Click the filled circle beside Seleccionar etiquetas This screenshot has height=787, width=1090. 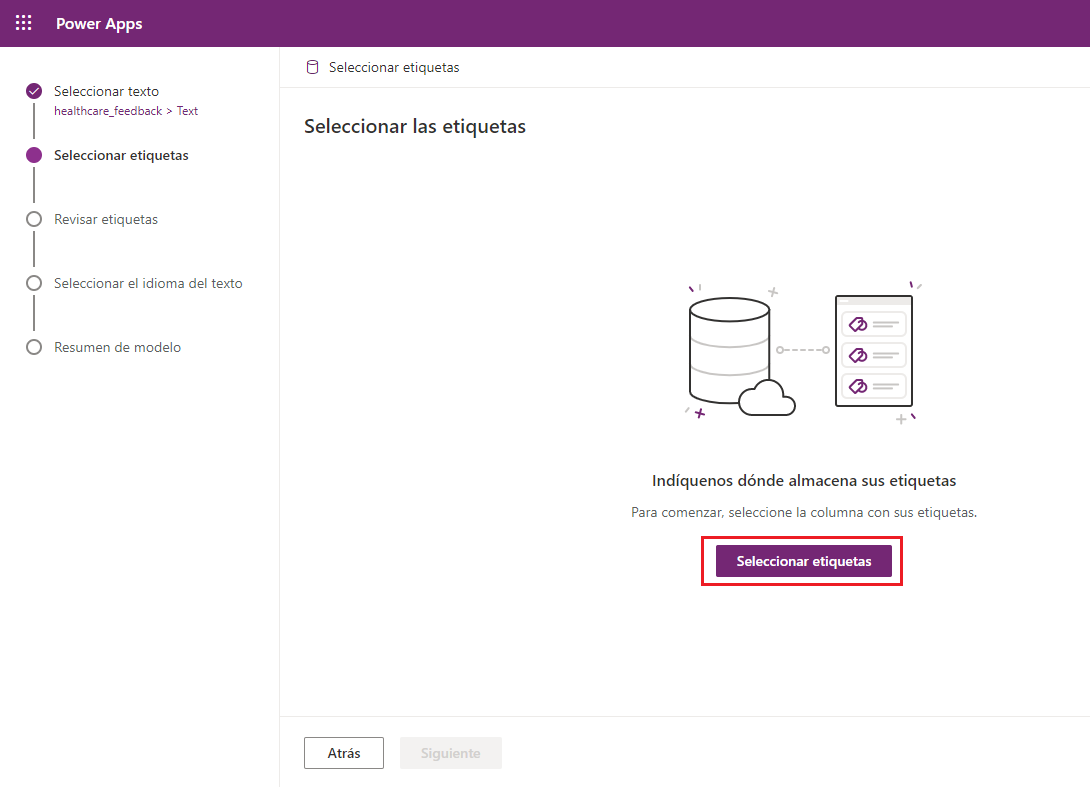coord(33,155)
